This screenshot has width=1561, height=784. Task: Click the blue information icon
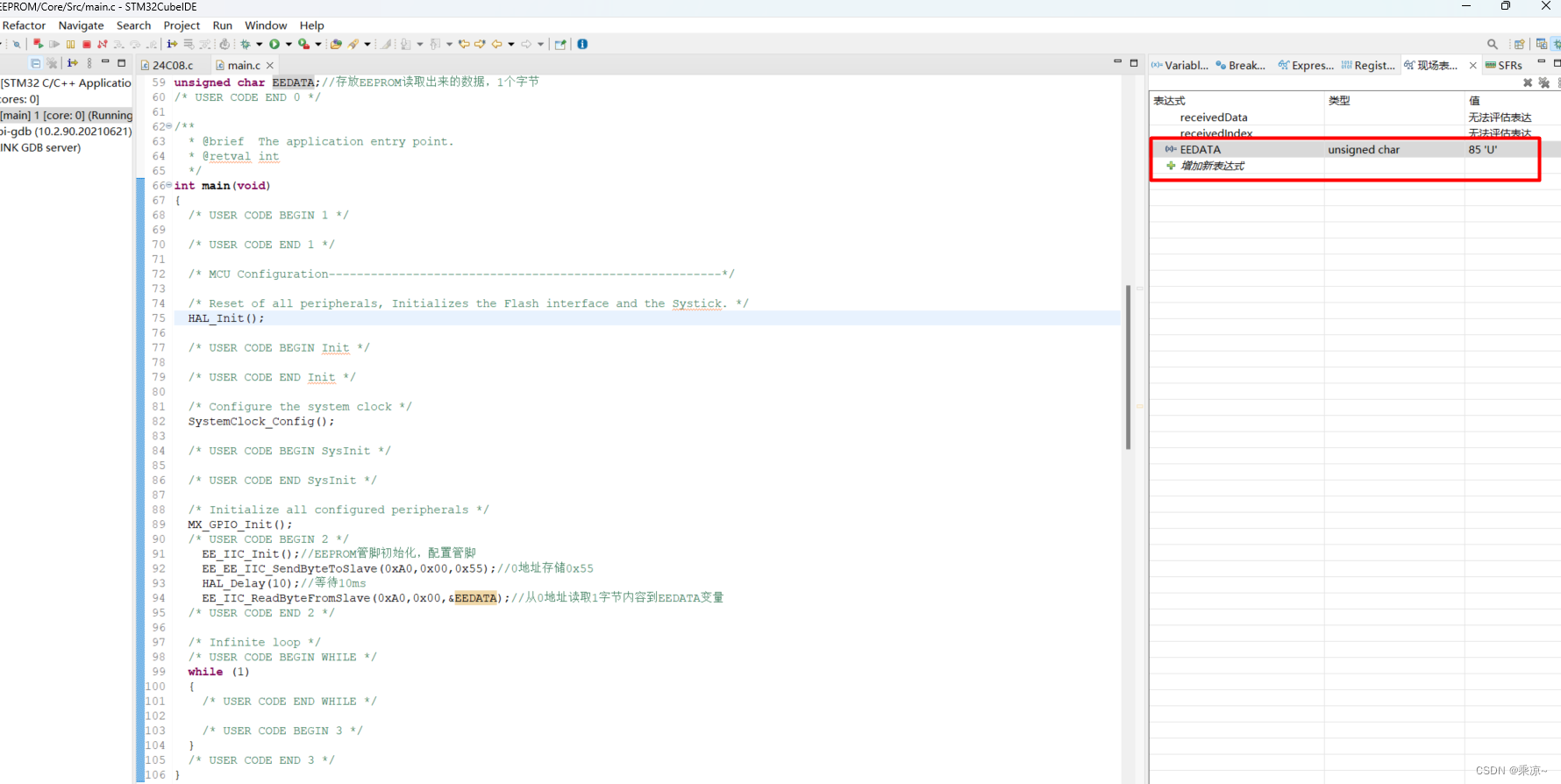tap(582, 44)
